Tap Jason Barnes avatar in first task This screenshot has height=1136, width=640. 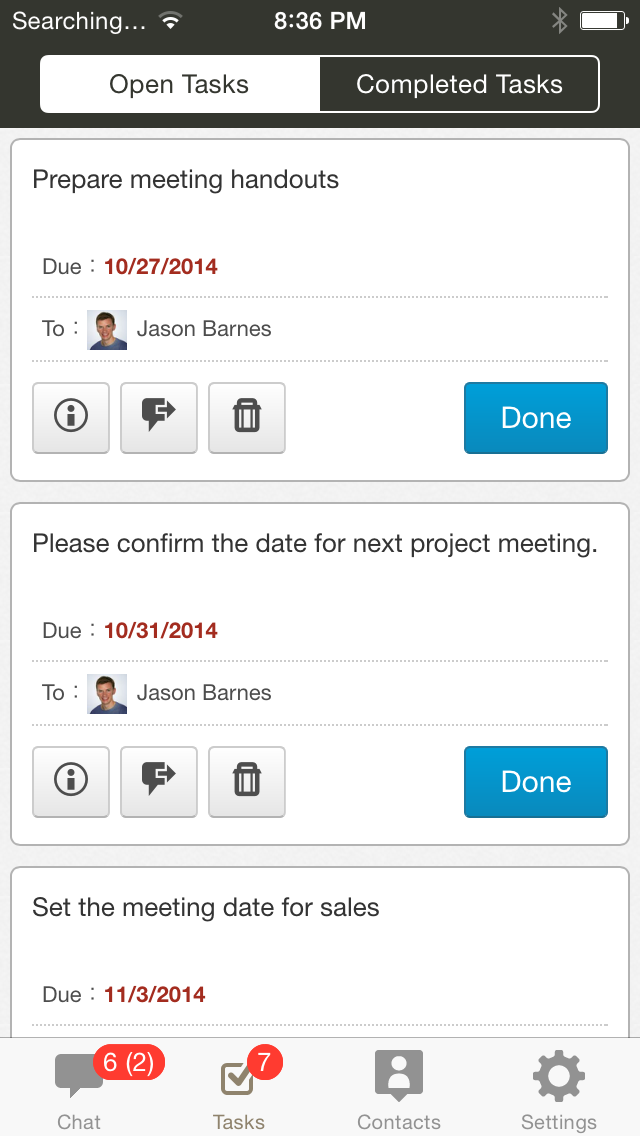pyautogui.click(x=107, y=329)
